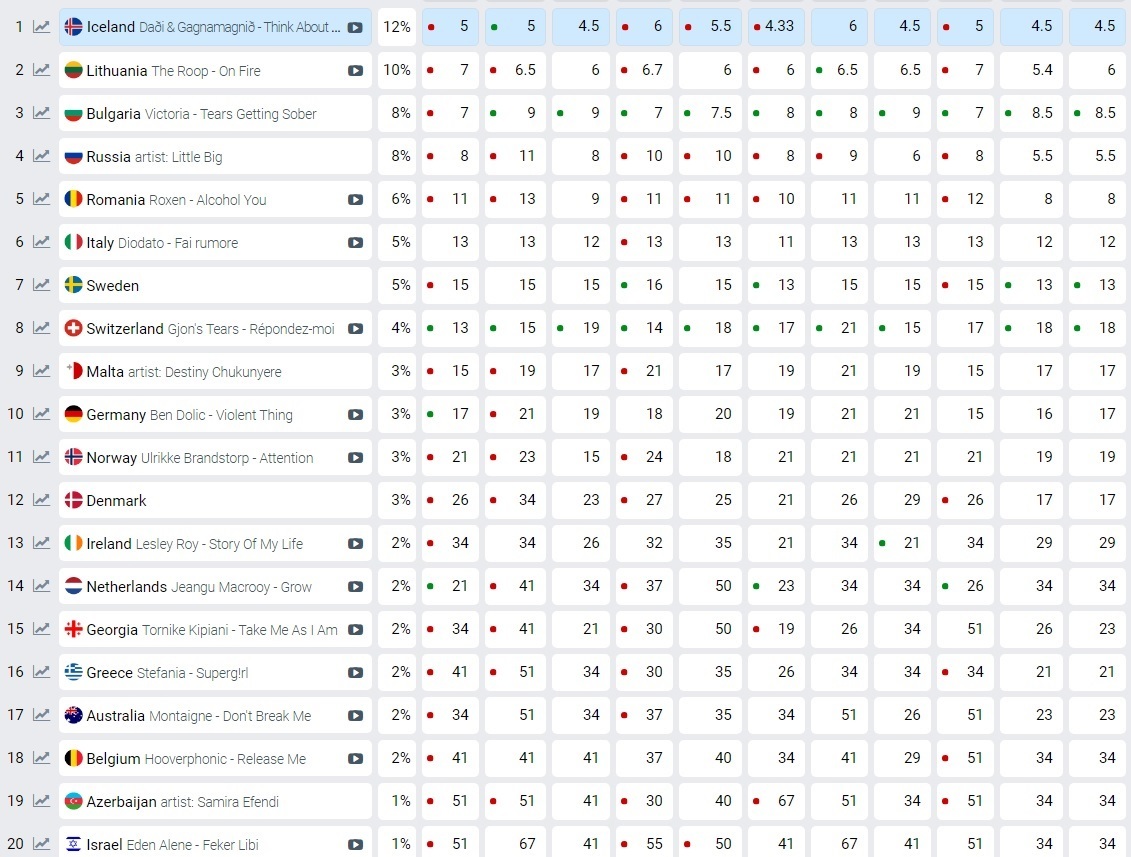This screenshot has width=1131, height=857.
Task: Click the 4.33 odds for Iceland
Action: click(x=777, y=27)
